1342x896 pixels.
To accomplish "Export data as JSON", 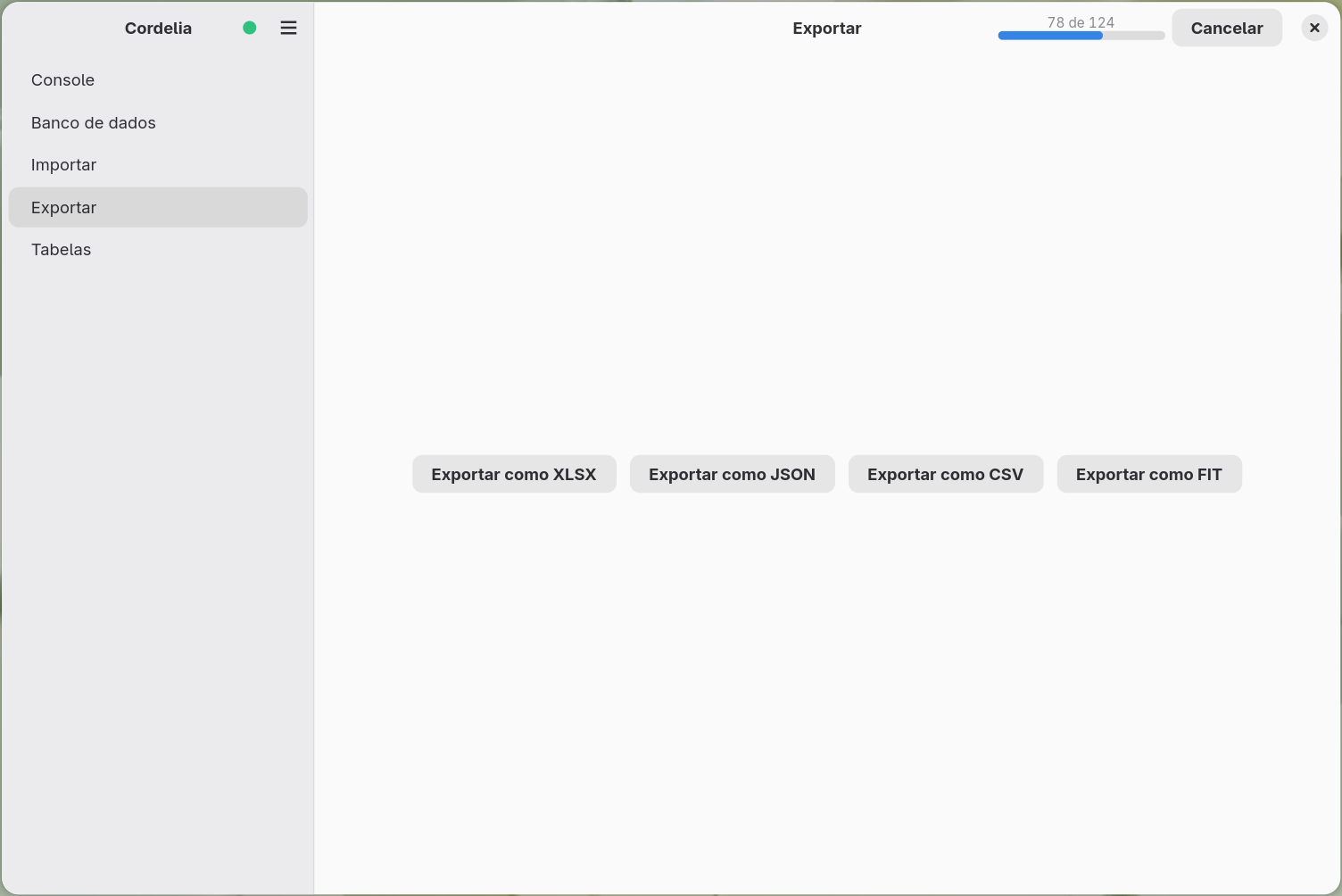I will click(x=733, y=474).
